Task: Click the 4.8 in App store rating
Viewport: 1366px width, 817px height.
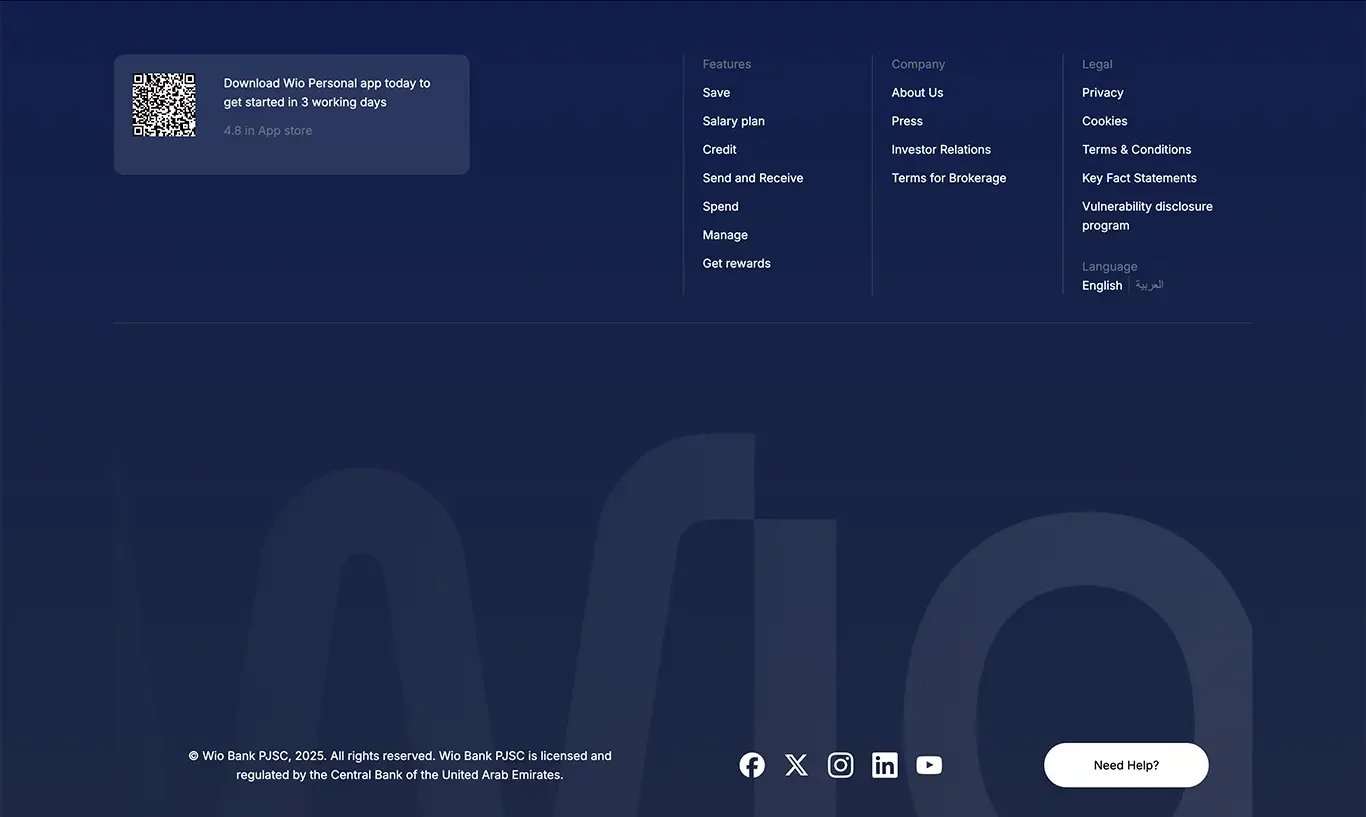Action: coord(268,131)
